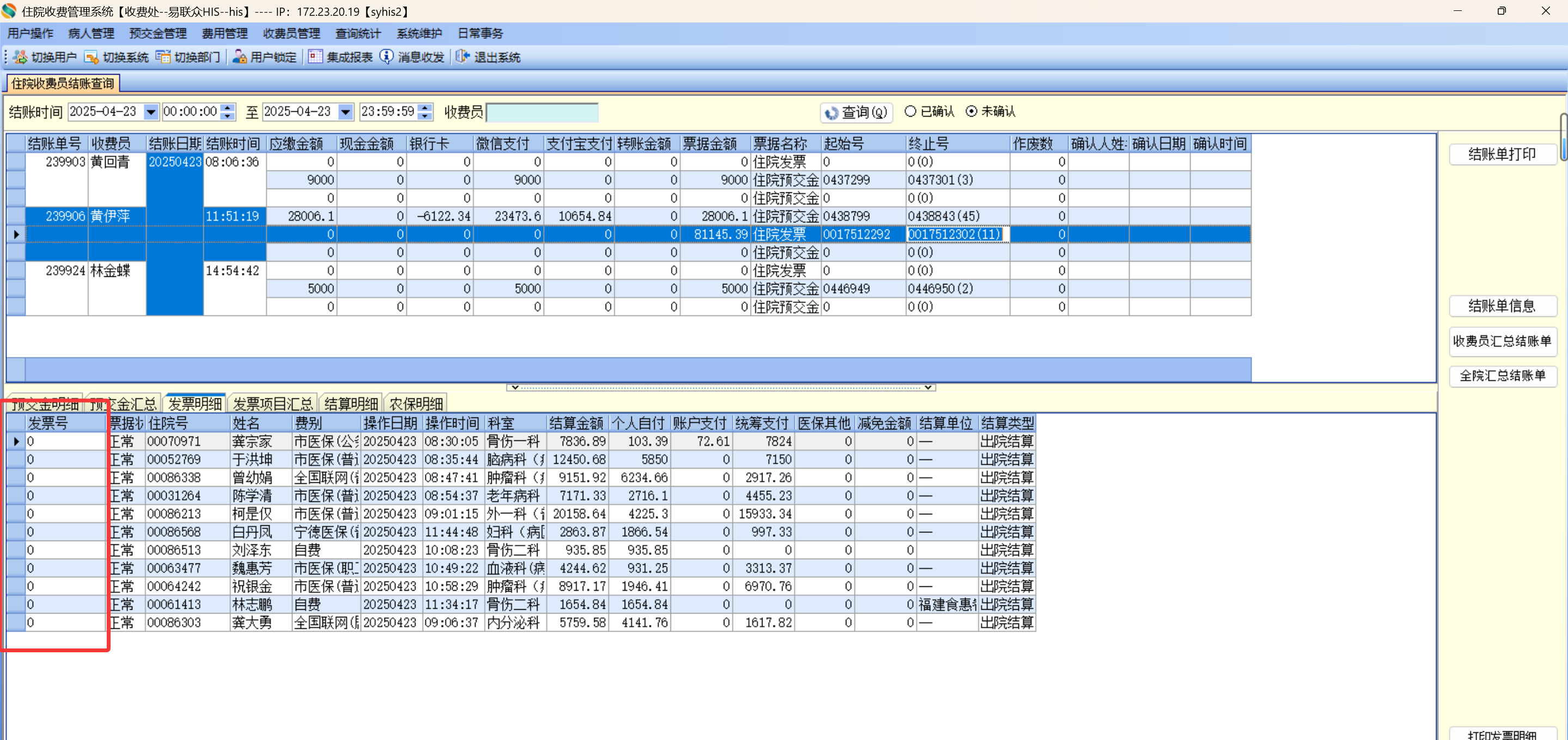Open the 预交金管理 menu
1568x740 pixels.
pyautogui.click(x=157, y=33)
